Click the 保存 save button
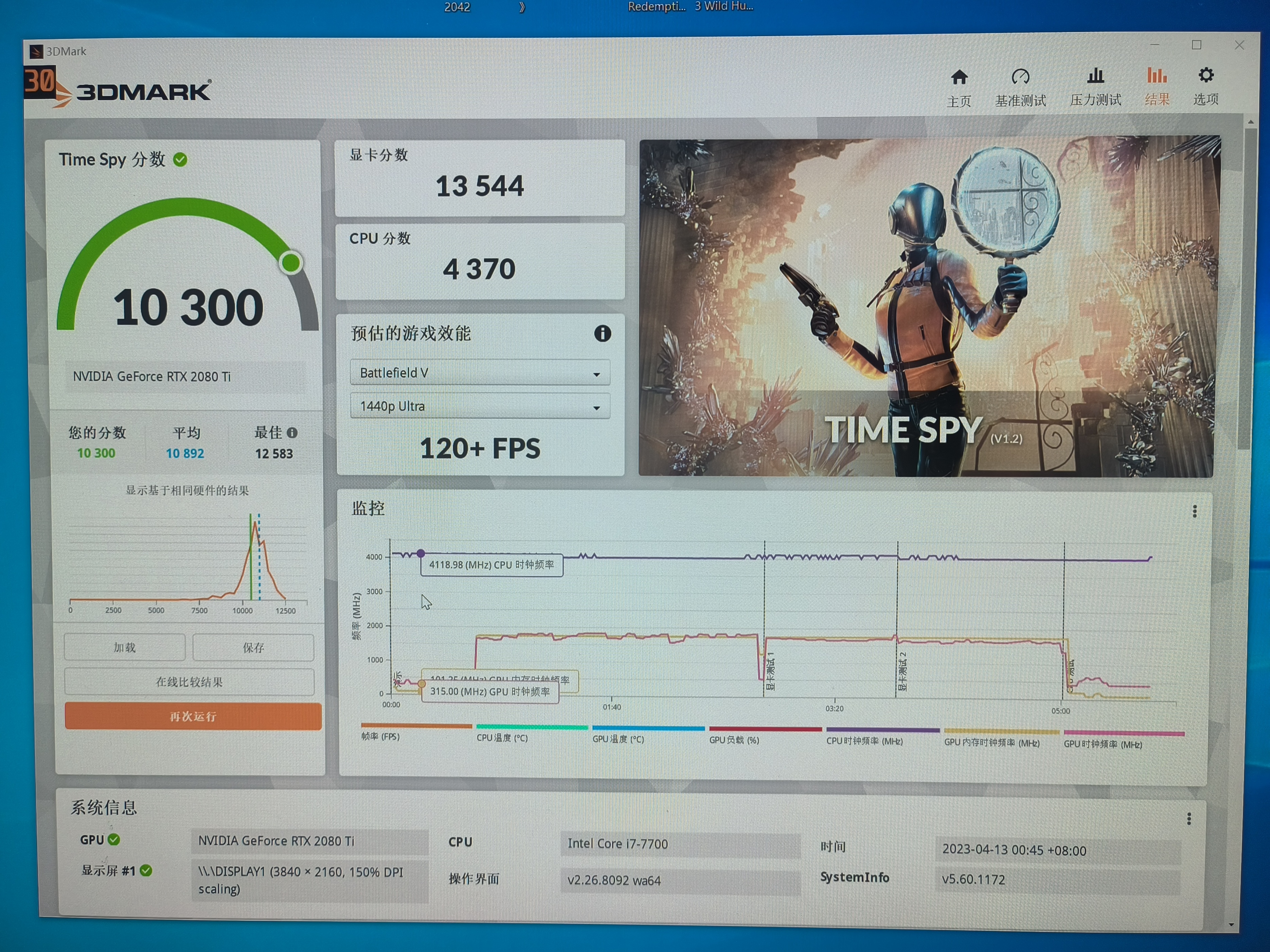Image resolution: width=1270 pixels, height=952 pixels. pyautogui.click(x=253, y=647)
